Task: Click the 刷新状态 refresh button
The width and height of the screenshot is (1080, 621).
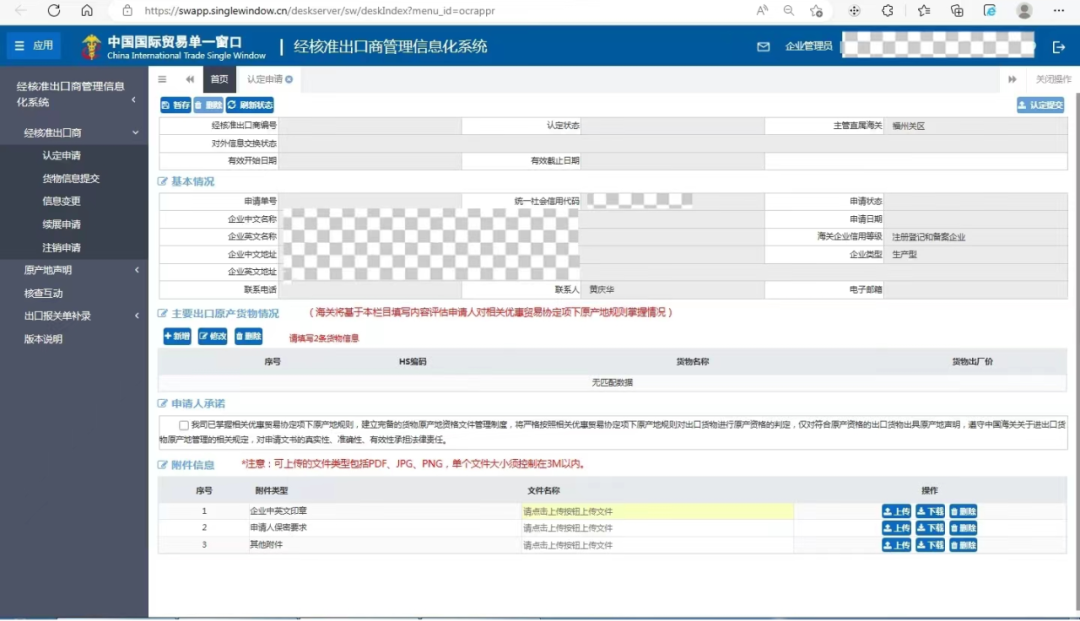Action: (x=250, y=105)
